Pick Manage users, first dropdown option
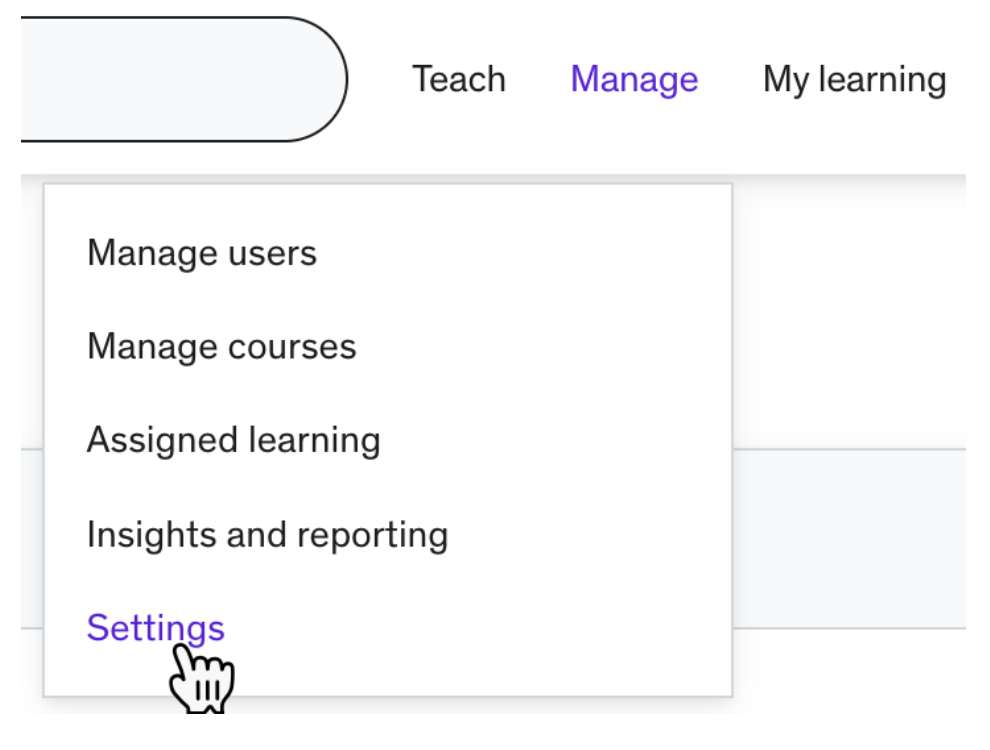Viewport: 990px width, 750px height. (201, 253)
